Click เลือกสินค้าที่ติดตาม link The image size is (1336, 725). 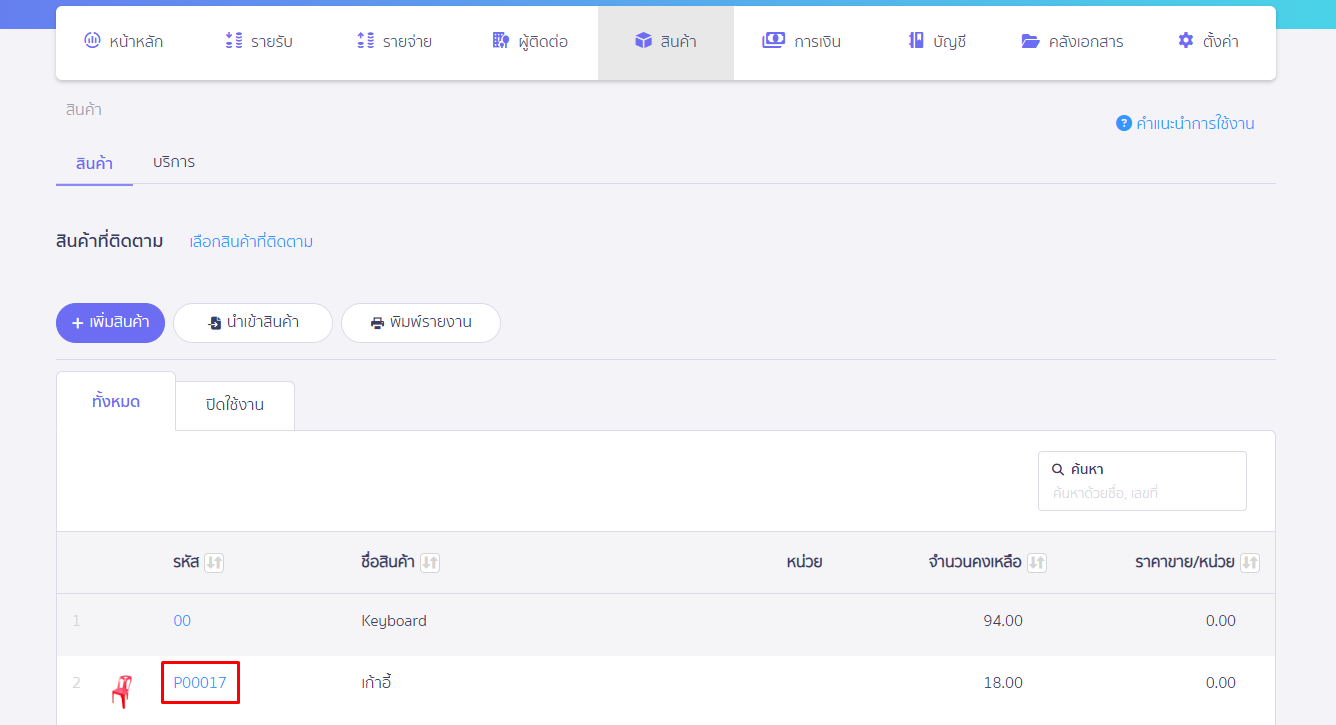(251, 242)
